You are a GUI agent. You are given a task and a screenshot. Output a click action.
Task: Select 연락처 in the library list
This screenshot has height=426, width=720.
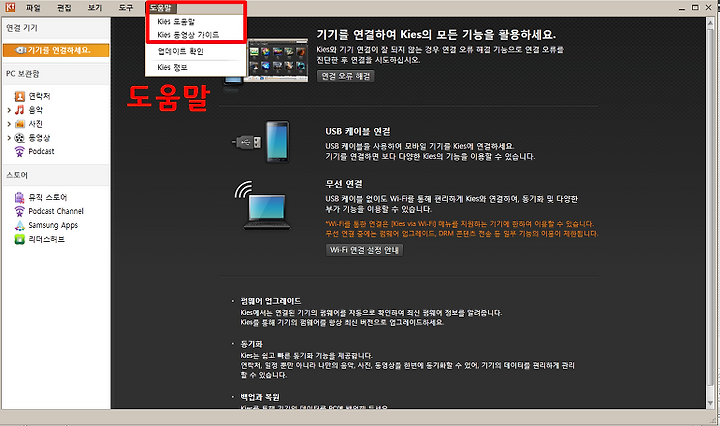pyautogui.click(x=39, y=96)
